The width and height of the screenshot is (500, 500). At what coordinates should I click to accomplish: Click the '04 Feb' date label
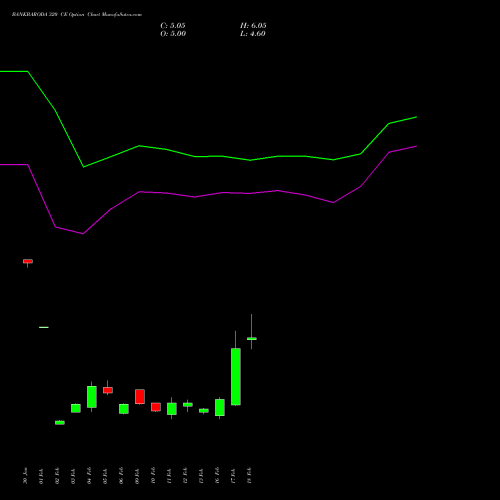click(x=89, y=476)
